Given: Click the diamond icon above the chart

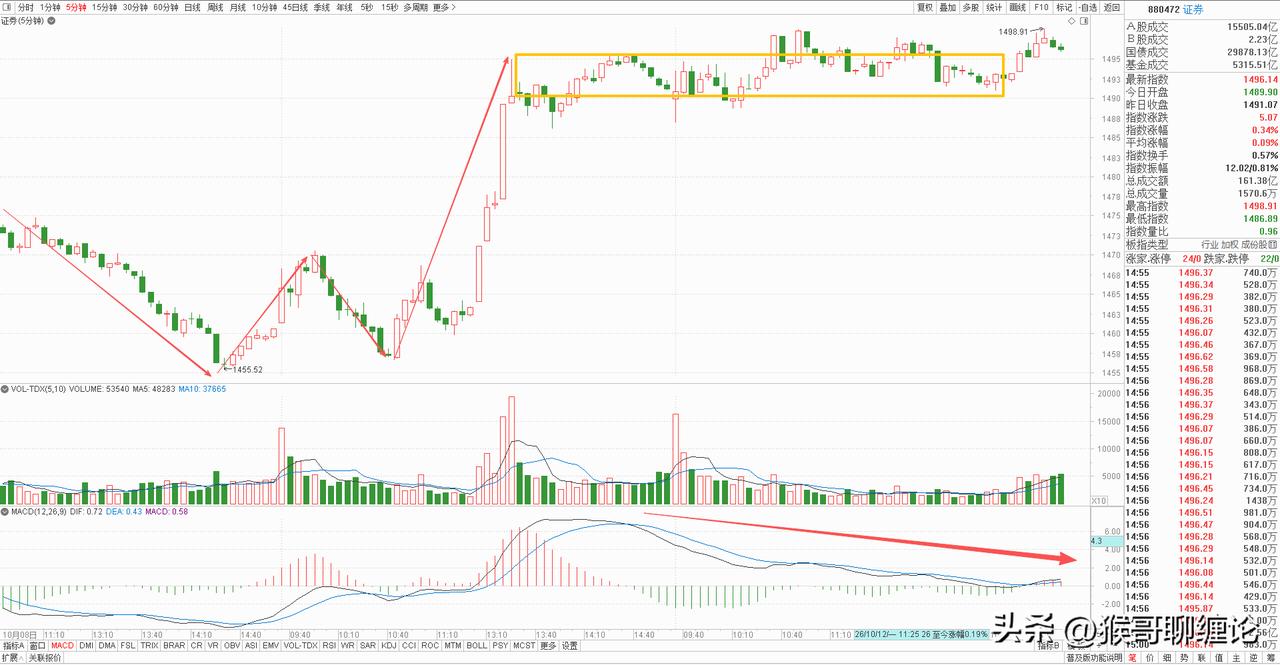Looking at the screenshot, I should [x=1072, y=20].
